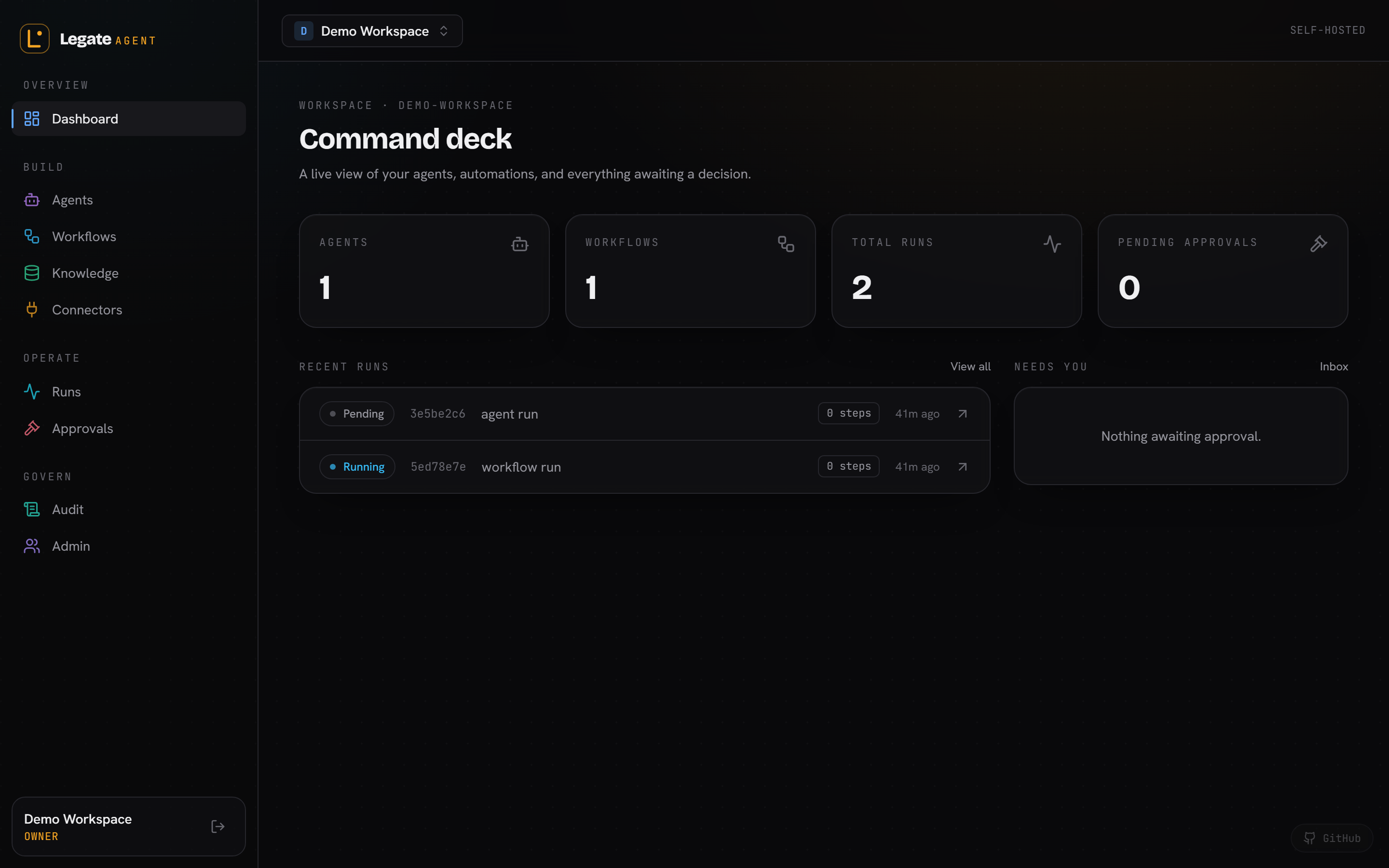The image size is (1389, 868).
Task: Go to Dashboard in sidebar
Action: click(x=129, y=119)
